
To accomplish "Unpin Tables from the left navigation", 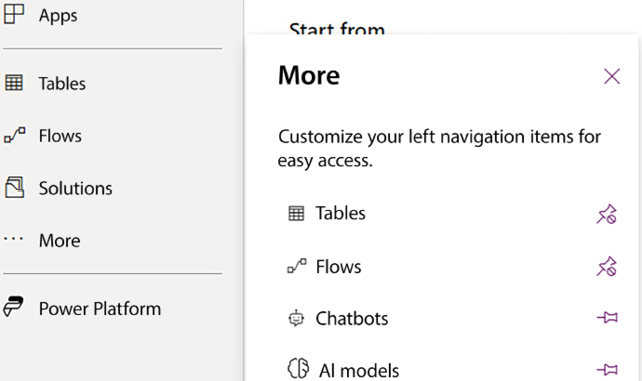I will (x=606, y=214).
